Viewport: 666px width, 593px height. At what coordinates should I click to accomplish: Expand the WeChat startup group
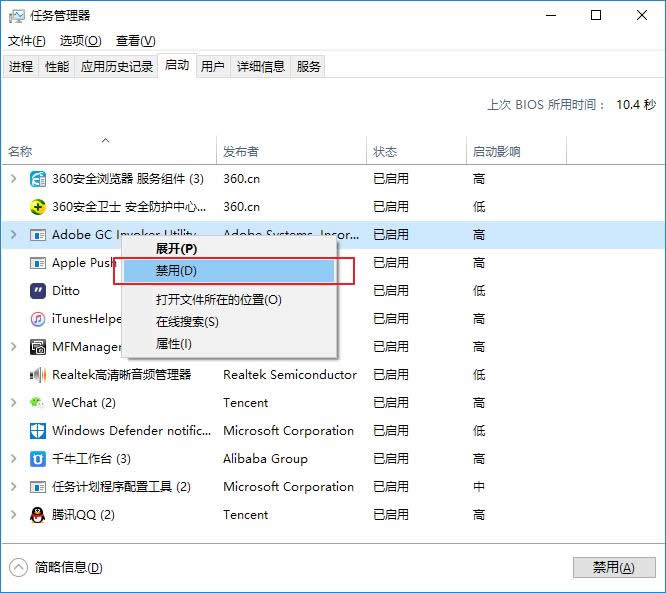point(13,403)
